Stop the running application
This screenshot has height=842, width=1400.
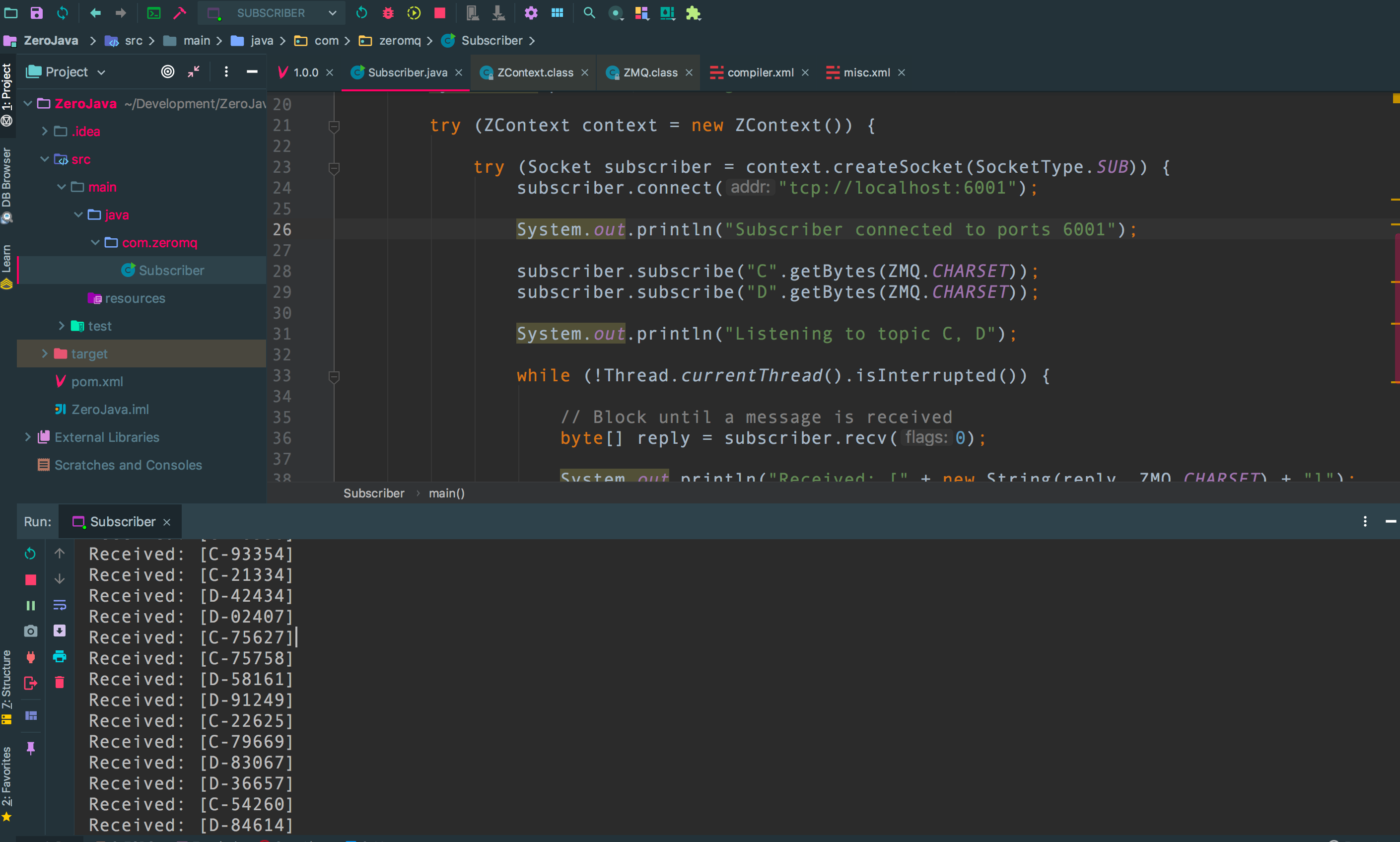coord(440,12)
